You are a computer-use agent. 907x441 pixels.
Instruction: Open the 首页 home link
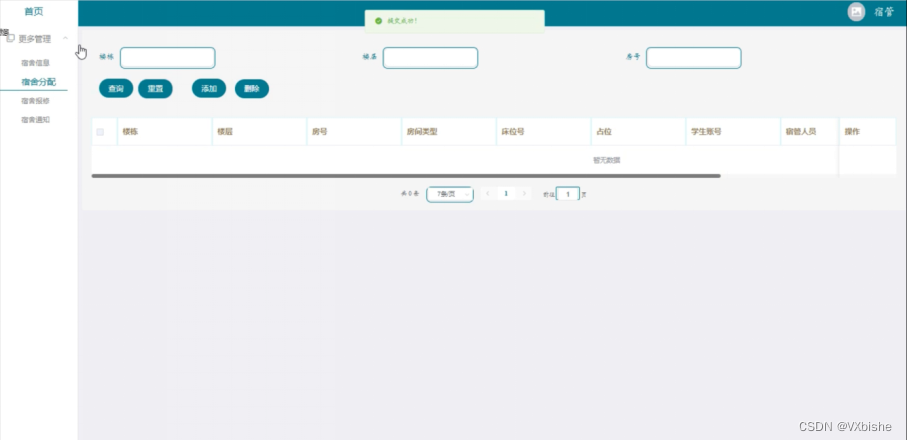[34, 12]
